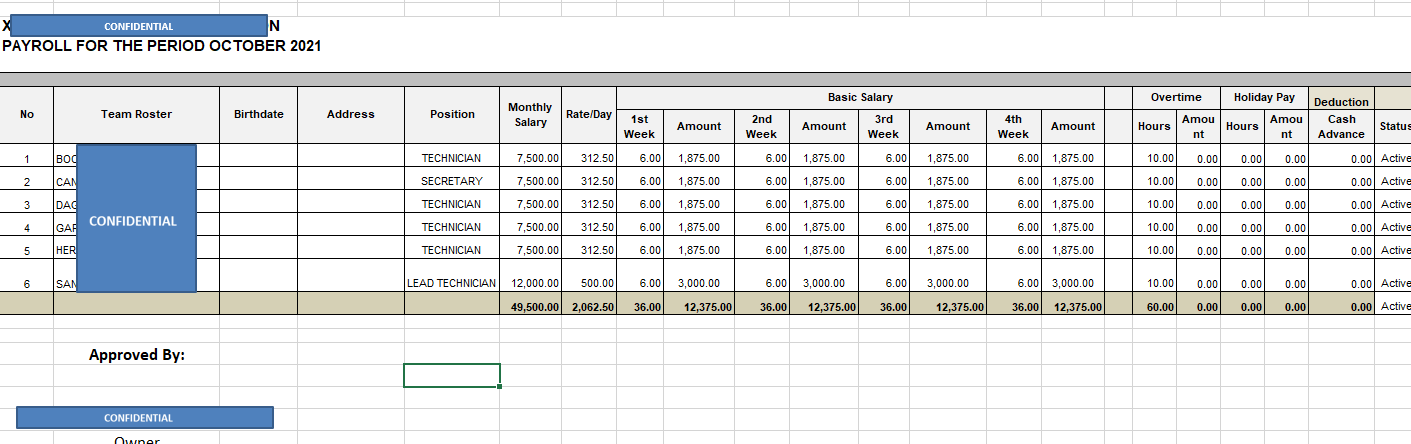The image size is (1411, 444).
Task: Click the Cash Advance header cell
Action: pos(1341,126)
